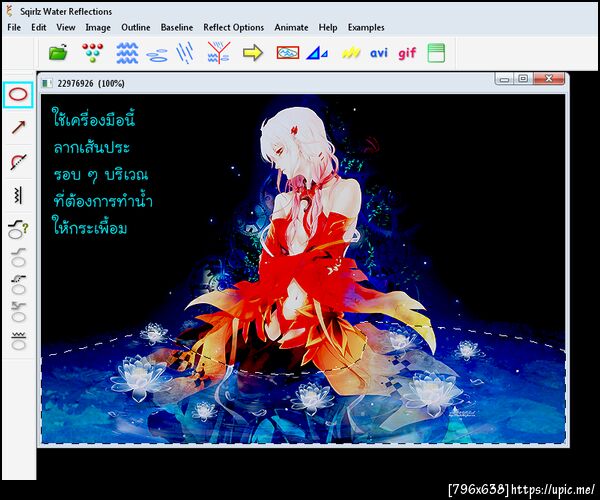Open the Baseline menu
This screenshot has height=500, width=600.
[x=177, y=28]
